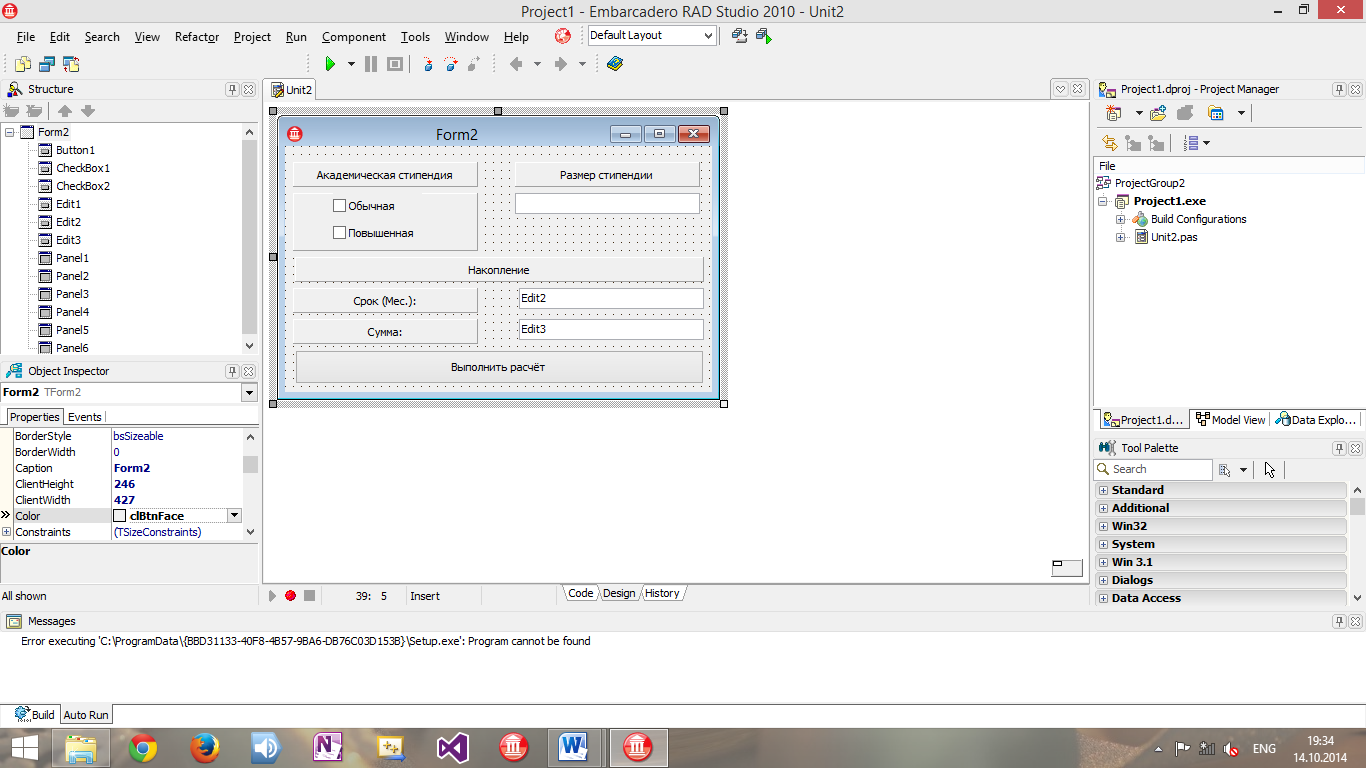This screenshot has height=768, width=1366.
Task: Click the Back navigation arrow in toolbar
Action: pyautogui.click(x=516, y=64)
